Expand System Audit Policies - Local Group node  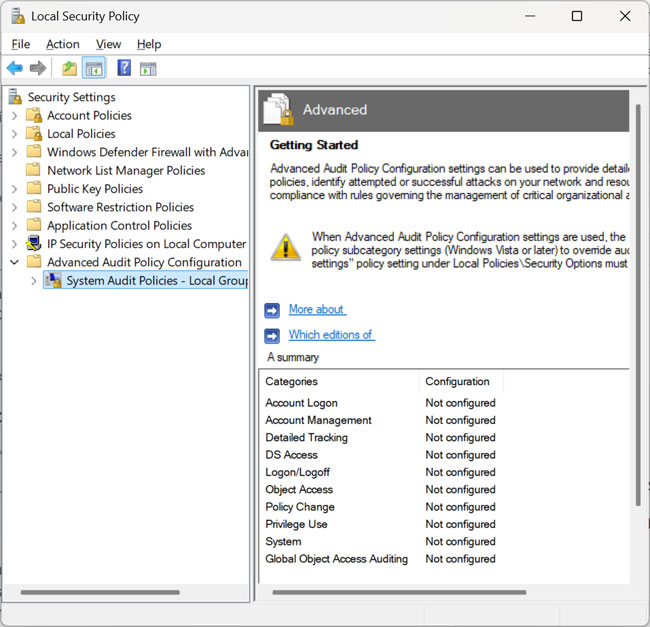[x=34, y=281]
